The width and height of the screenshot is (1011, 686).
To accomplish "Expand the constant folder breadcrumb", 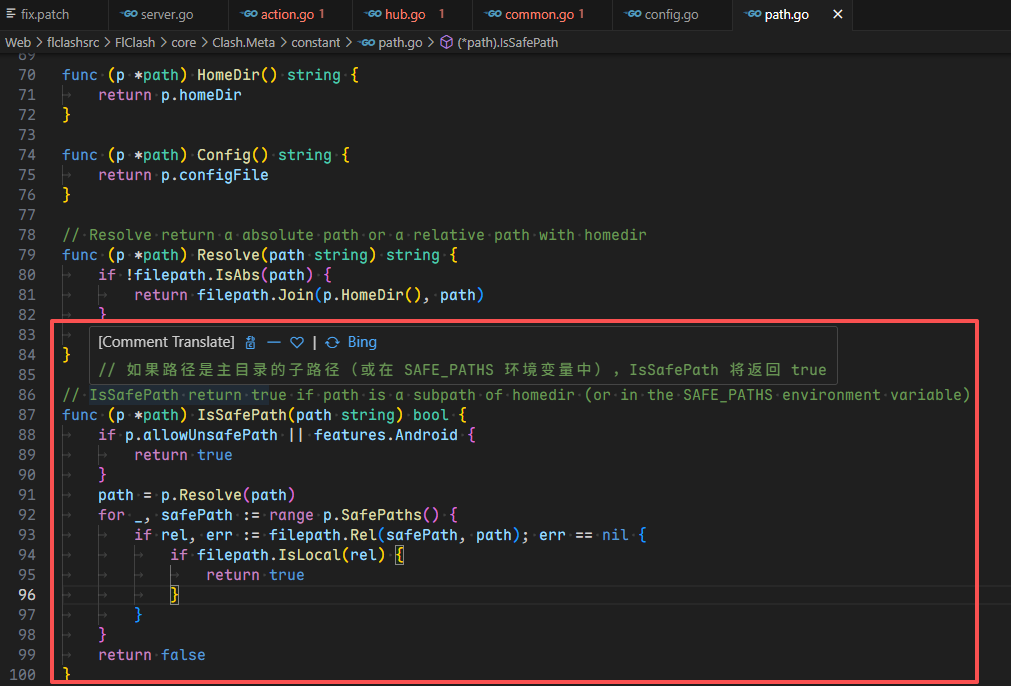I will pyautogui.click(x=314, y=42).
